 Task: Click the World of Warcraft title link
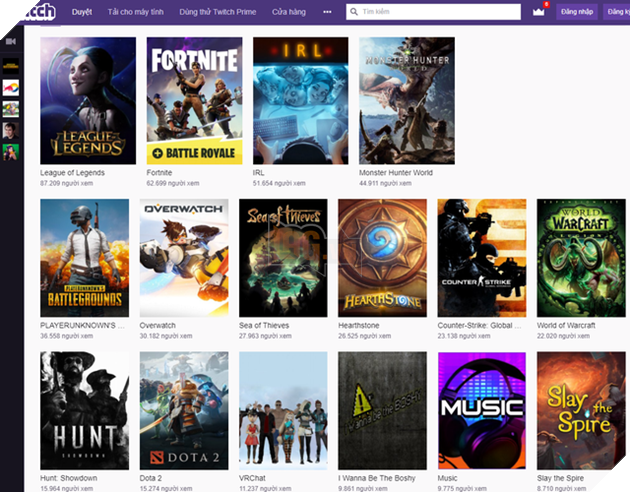click(566, 325)
